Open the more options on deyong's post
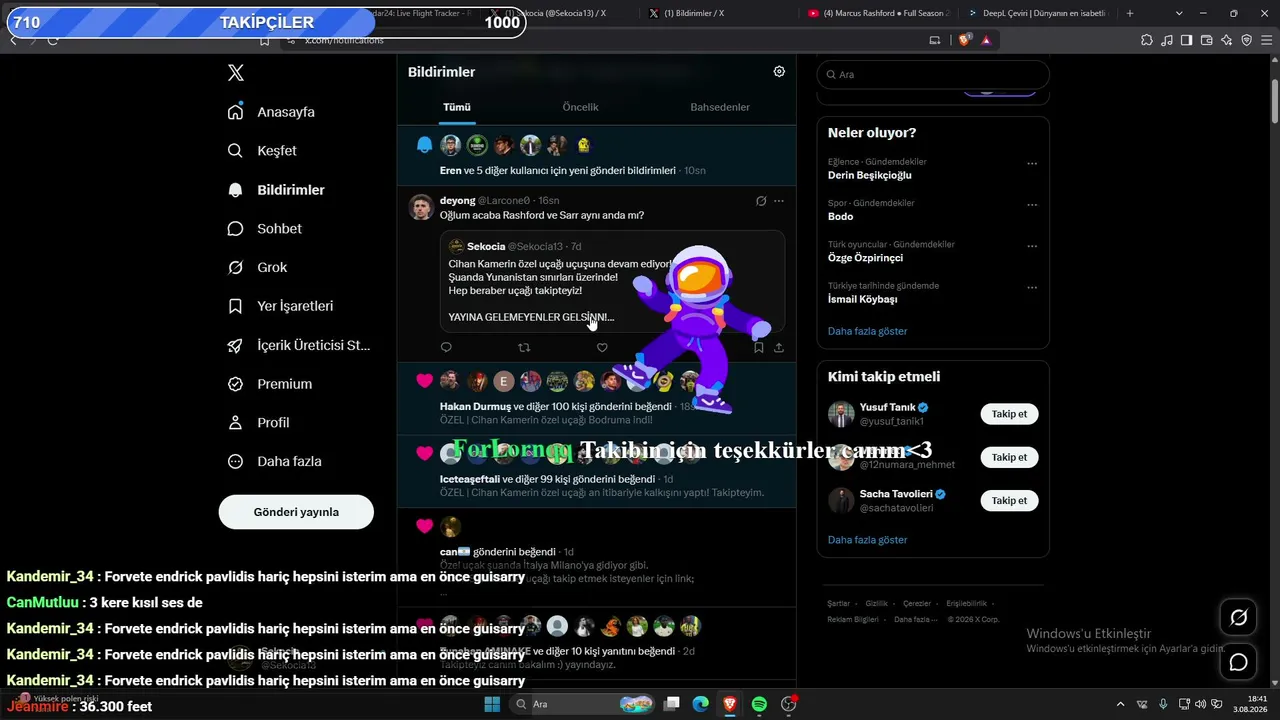The height and width of the screenshot is (720, 1280). (x=779, y=201)
